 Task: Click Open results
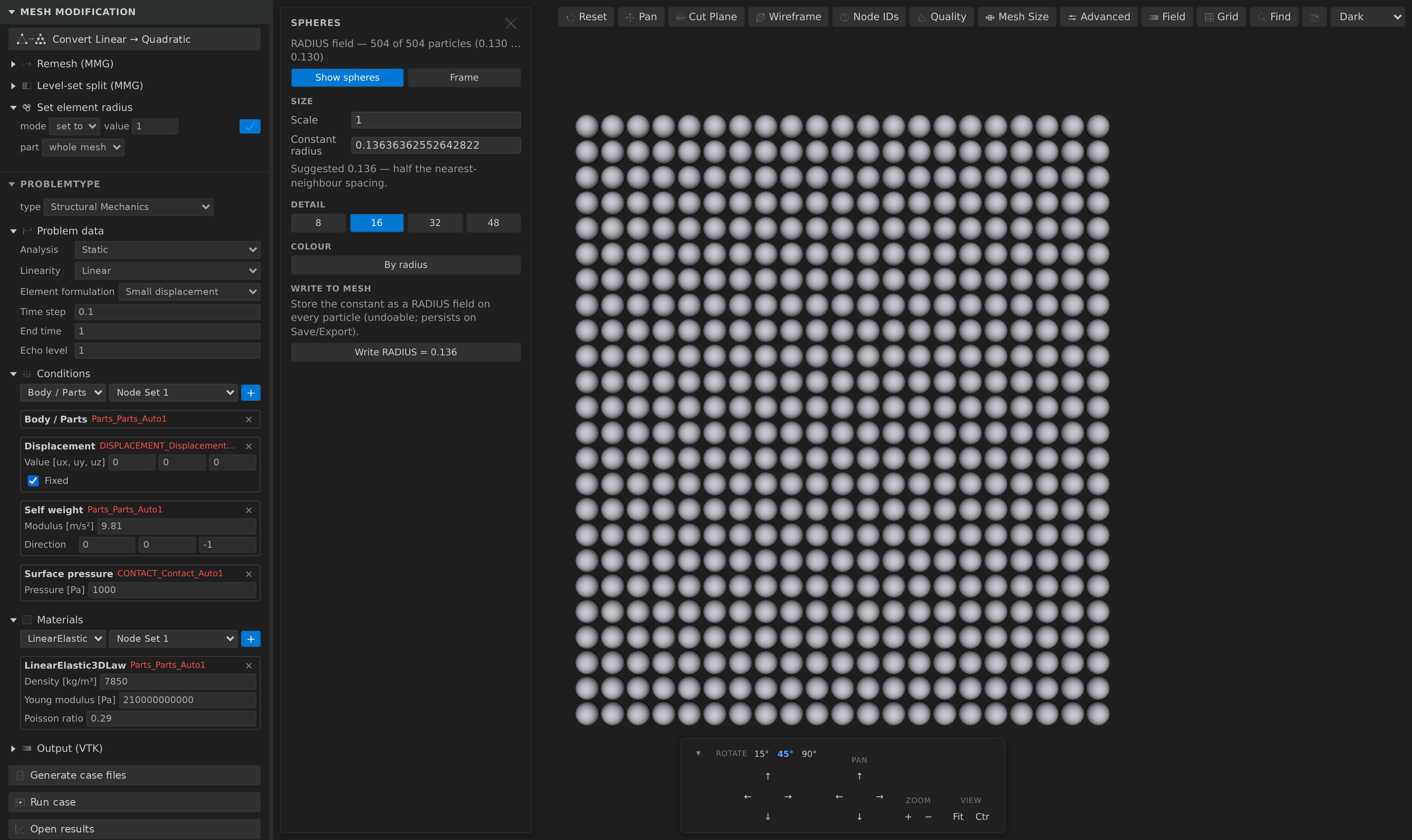click(x=134, y=829)
